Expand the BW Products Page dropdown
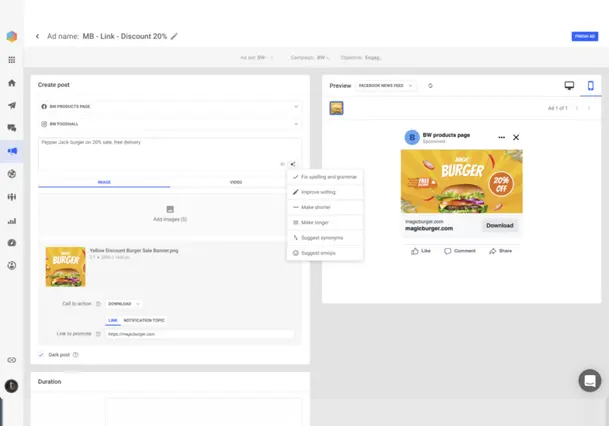Image resolution: width=609 pixels, height=426 pixels. pyautogui.click(x=170, y=106)
